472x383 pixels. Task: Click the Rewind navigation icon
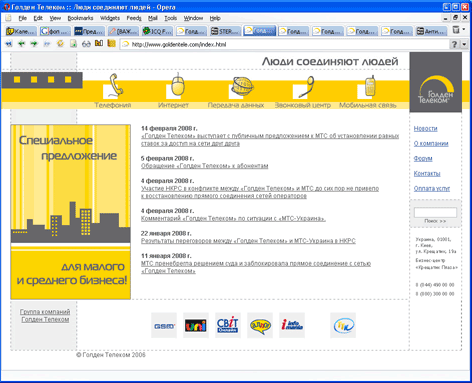coord(9,44)
